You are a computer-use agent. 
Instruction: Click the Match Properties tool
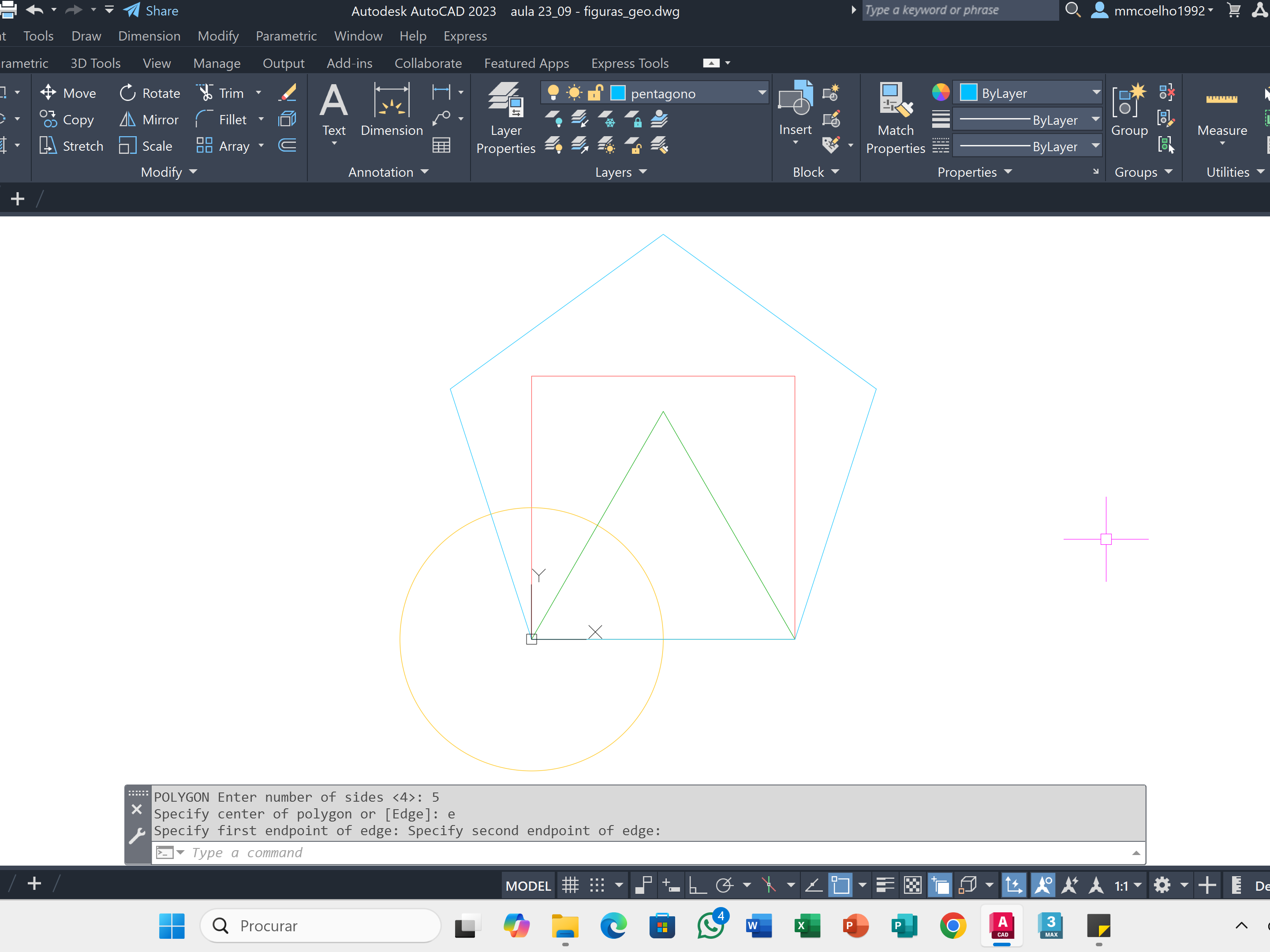pos(895,118)
